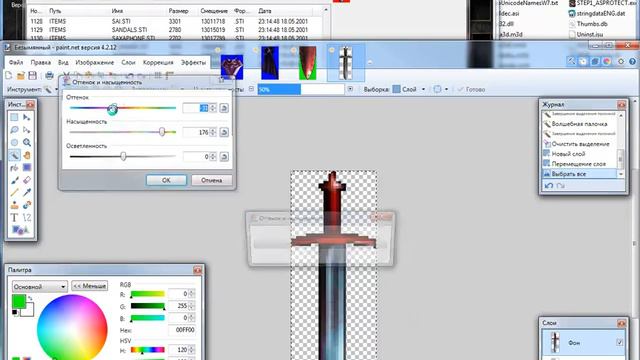Adjust the Насыщенность slider handle
Image resolution: width=640 pixels, height=360 pixels.
pos(162,132)
